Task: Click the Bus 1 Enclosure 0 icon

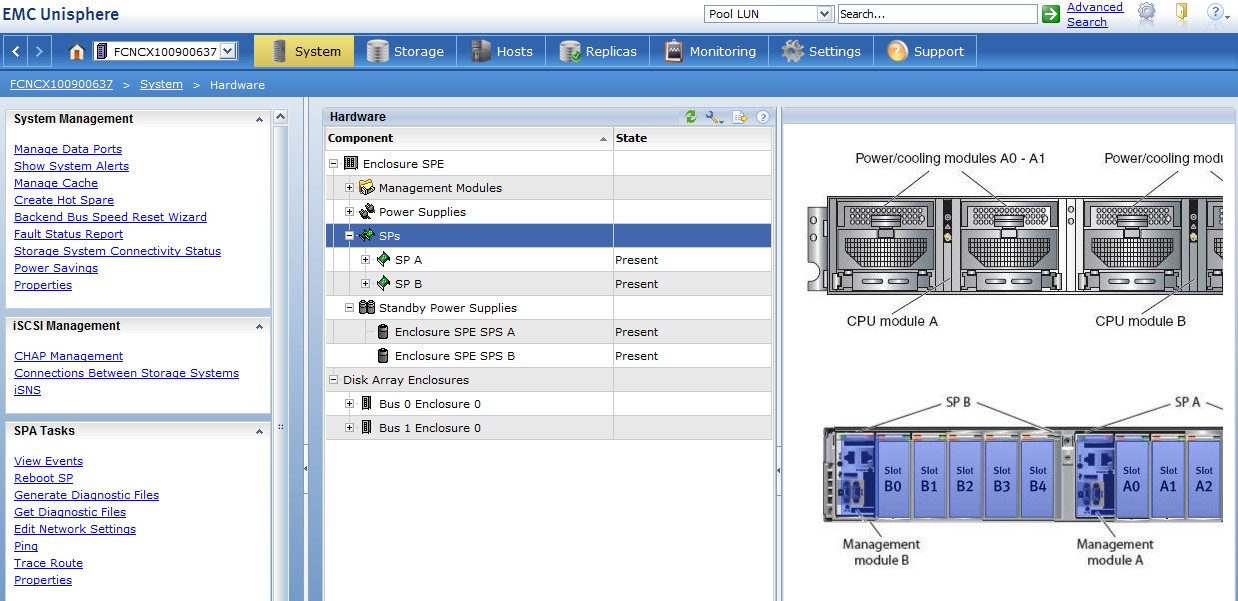Action: [x=367, y=427]
